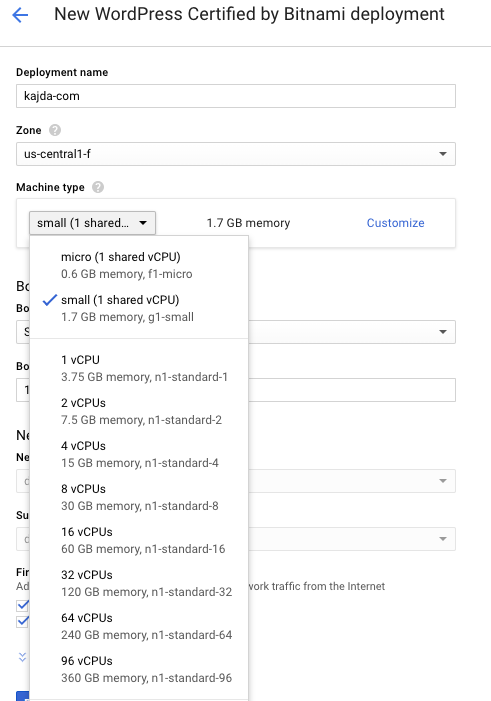Click the Customize link
The width and height of the screenshot is (491, 701).
(x=395, y=223)
